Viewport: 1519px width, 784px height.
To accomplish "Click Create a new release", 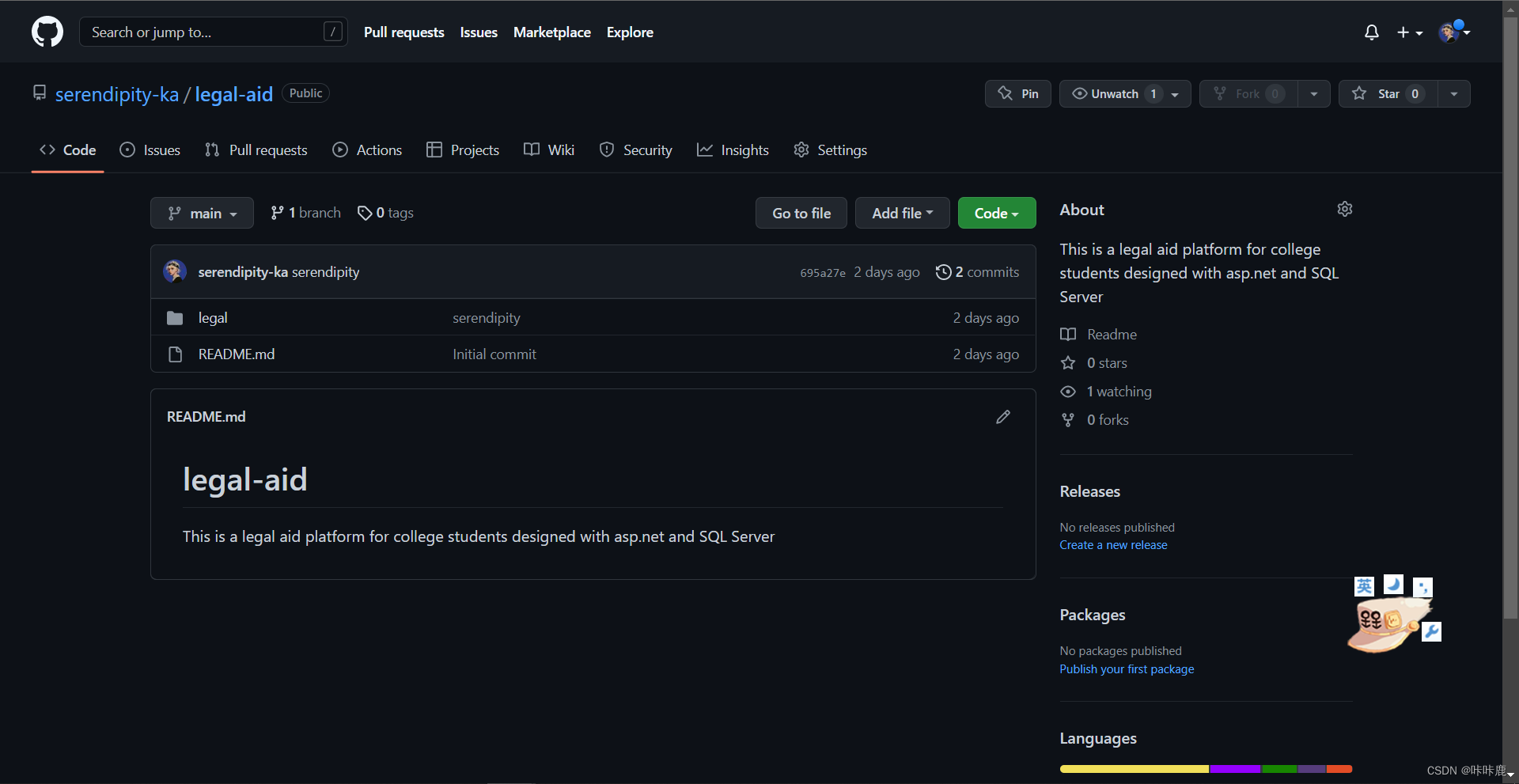I will (1113, 545).
